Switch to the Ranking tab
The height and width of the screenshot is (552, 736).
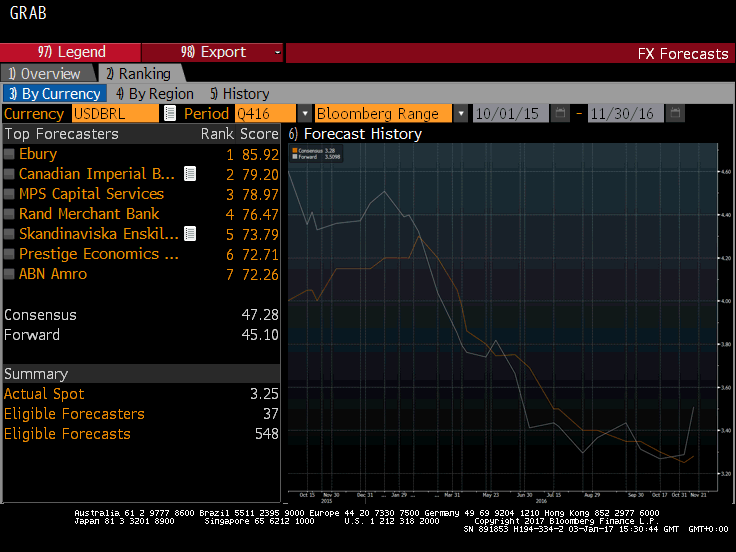click(140, 74)
